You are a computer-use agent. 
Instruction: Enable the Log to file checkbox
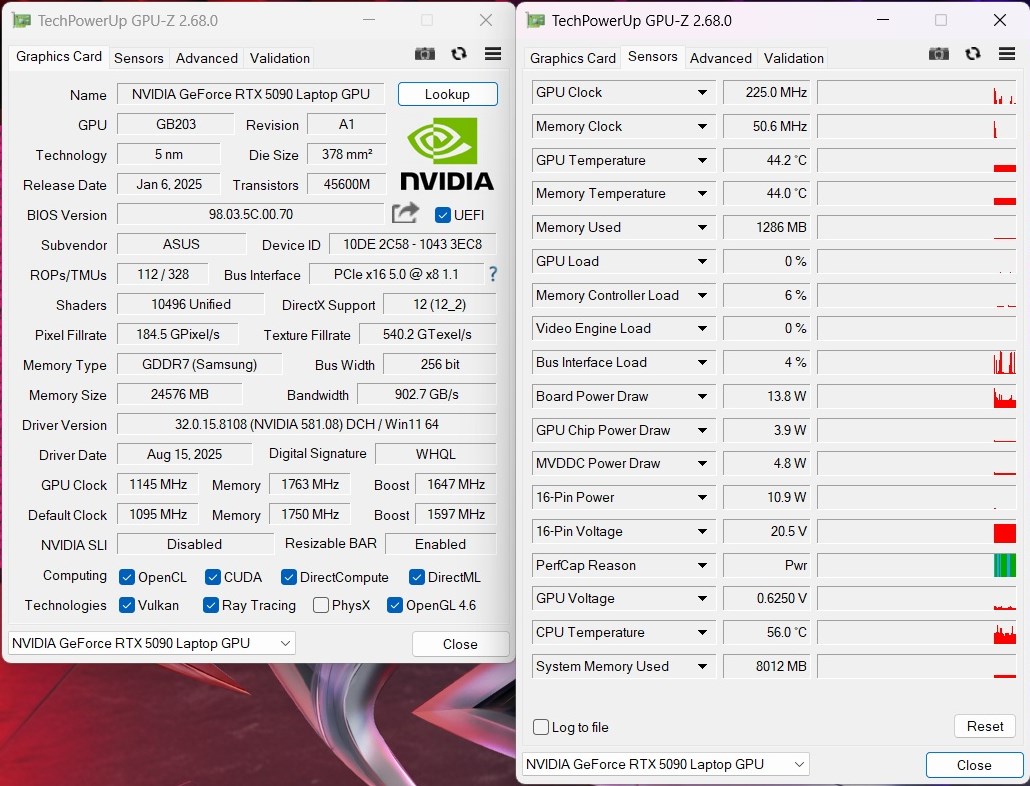pos(541,727)
